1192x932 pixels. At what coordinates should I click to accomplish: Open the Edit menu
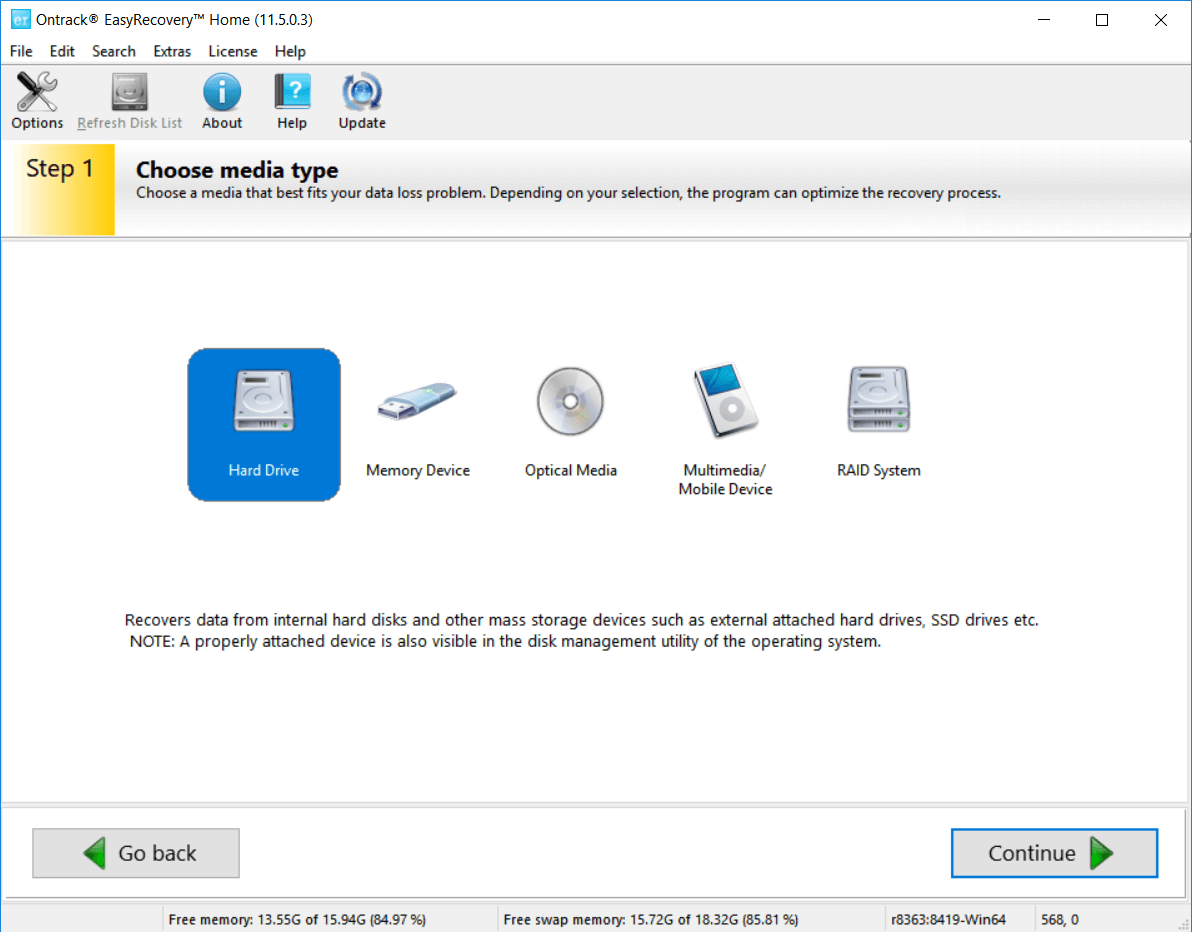pyautogui.click(x=62, y=51)
